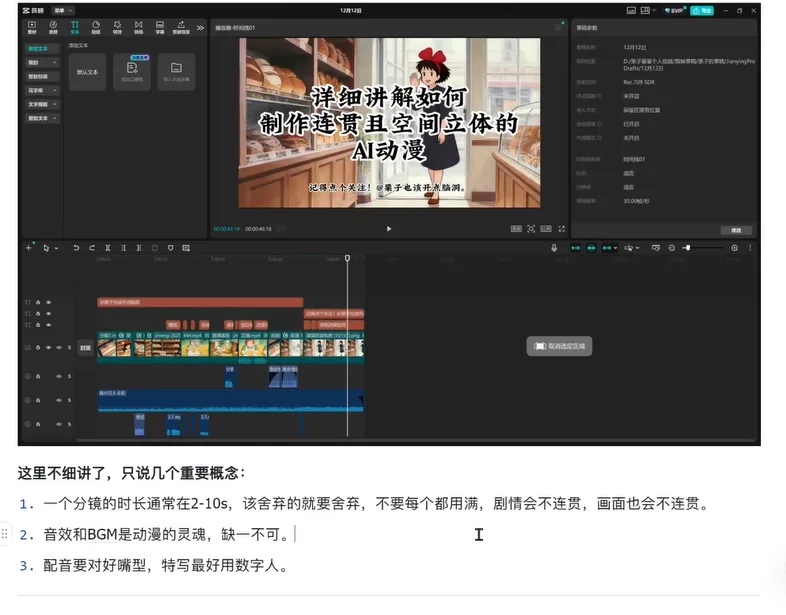Expand the 智能文本 sidebar category
The image size is (786, 615).
pyautogui.click(x=42, y=118)
